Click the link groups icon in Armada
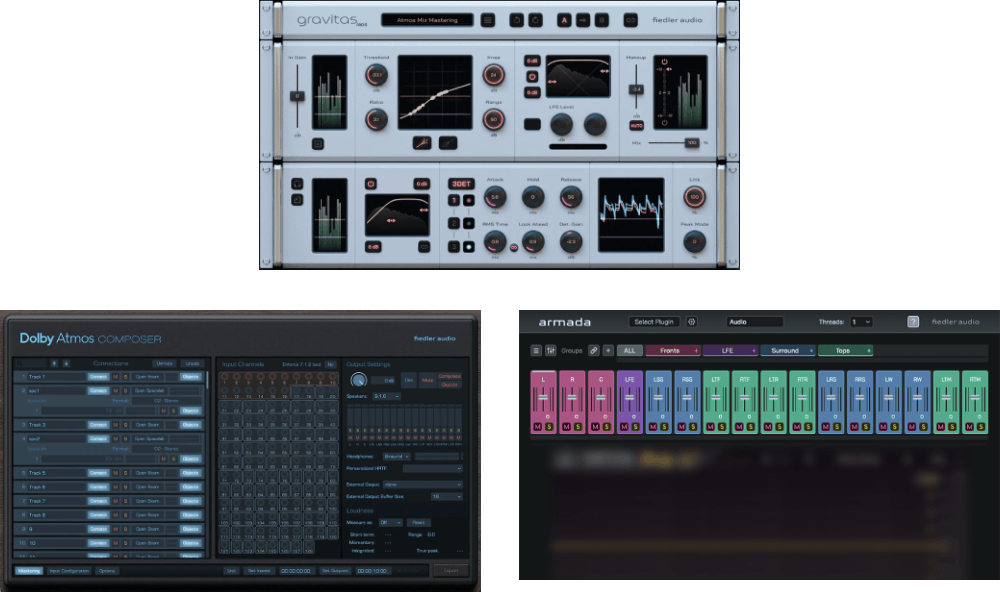Viewport: 1000px width, 592px height. [594, 351]
